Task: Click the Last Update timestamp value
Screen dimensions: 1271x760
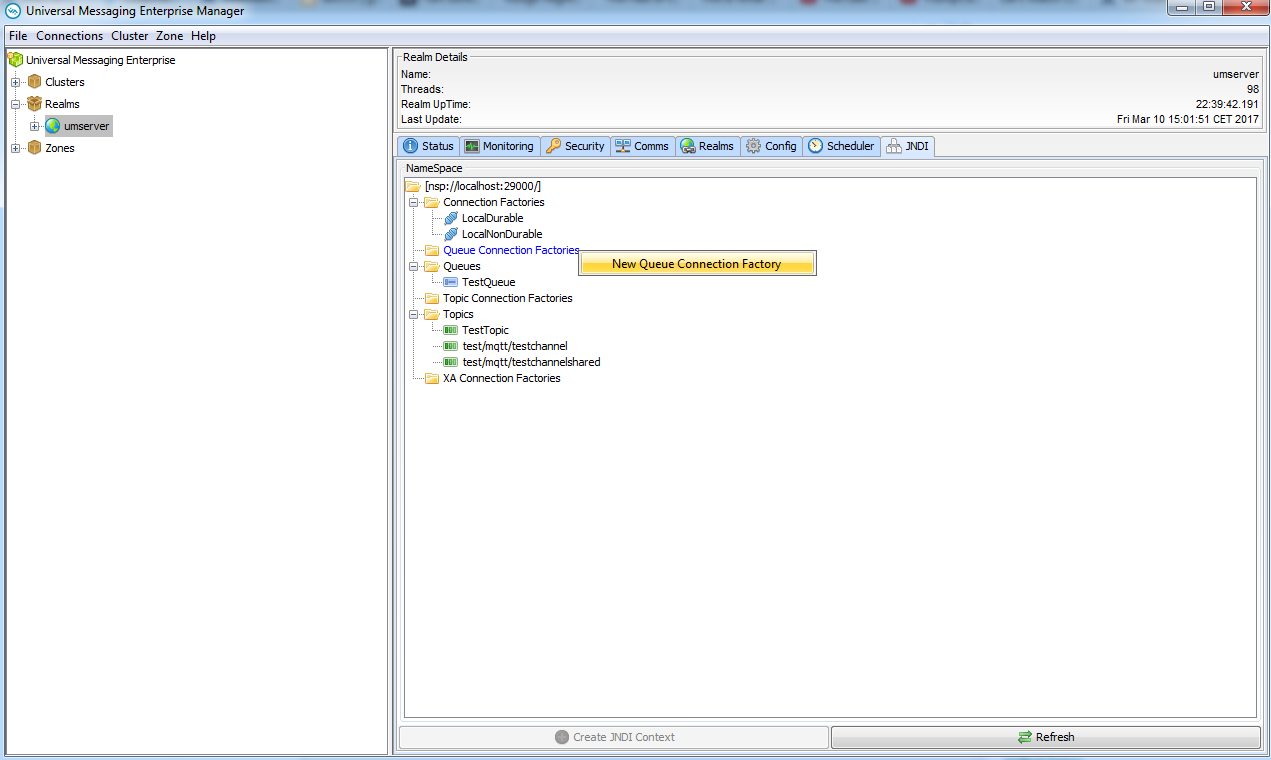Action: (1188, 119)
